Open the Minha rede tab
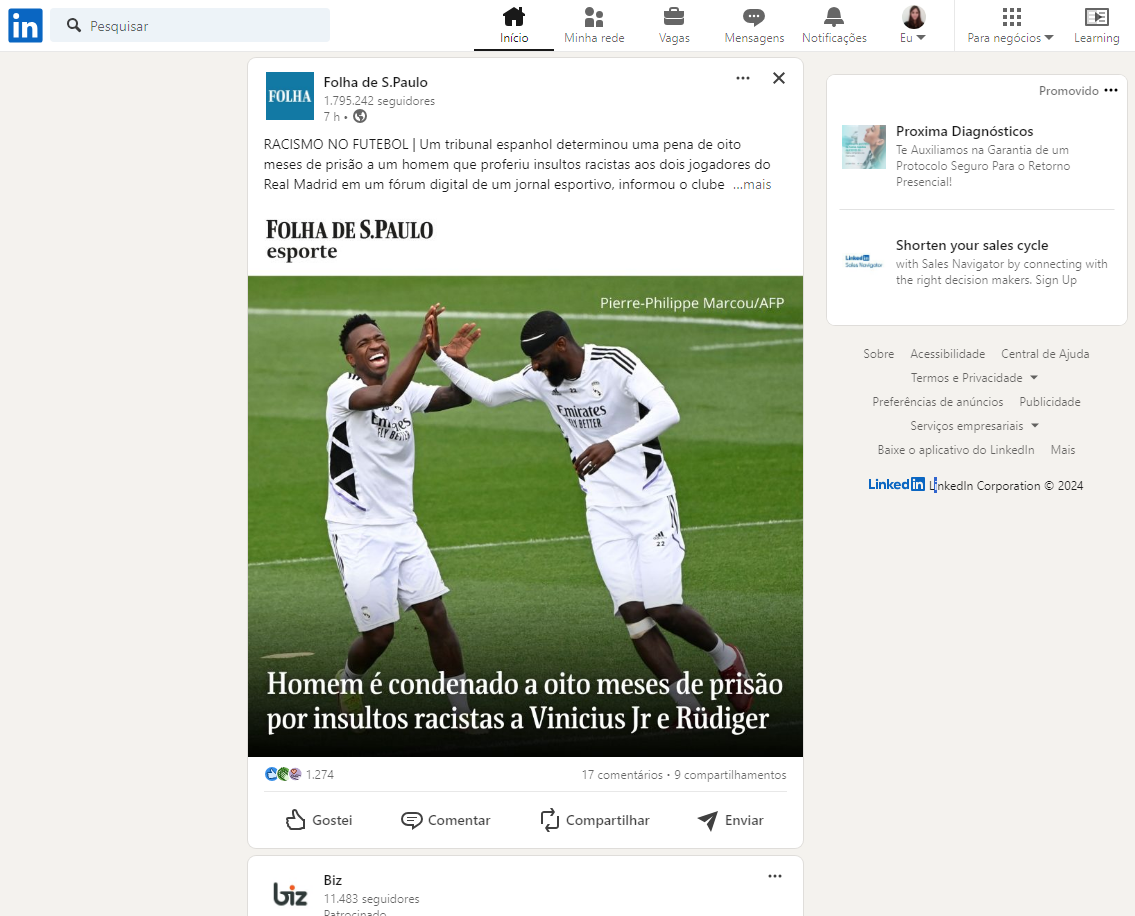This screenshot has width=1135, height=916. click(x=594, y=25)
